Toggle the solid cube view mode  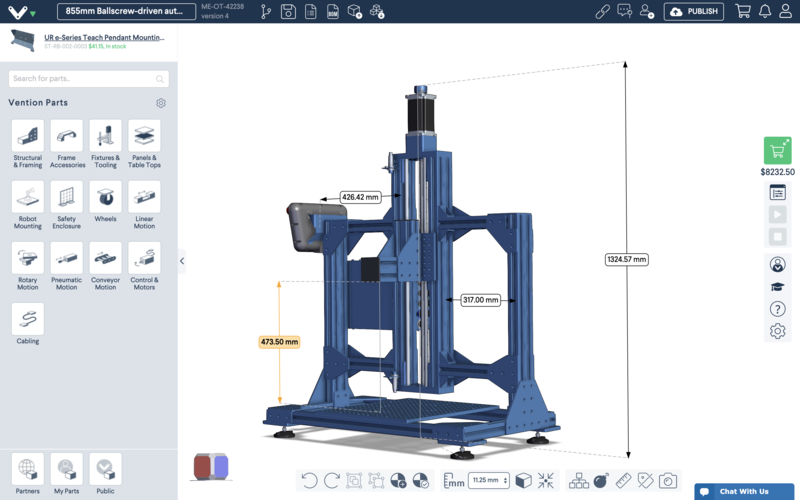click(523, 481)
